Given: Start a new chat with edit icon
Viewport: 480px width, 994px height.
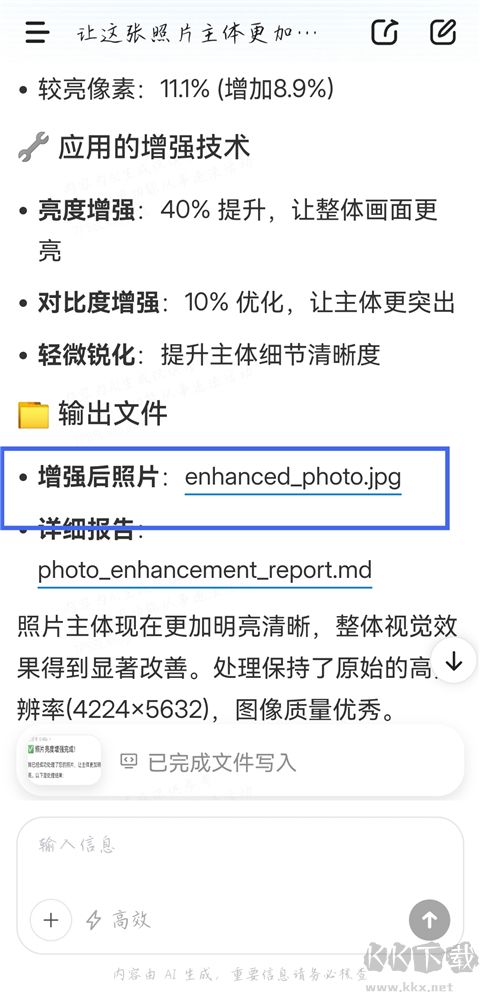Looking at the screenshot, I should 443,32.
